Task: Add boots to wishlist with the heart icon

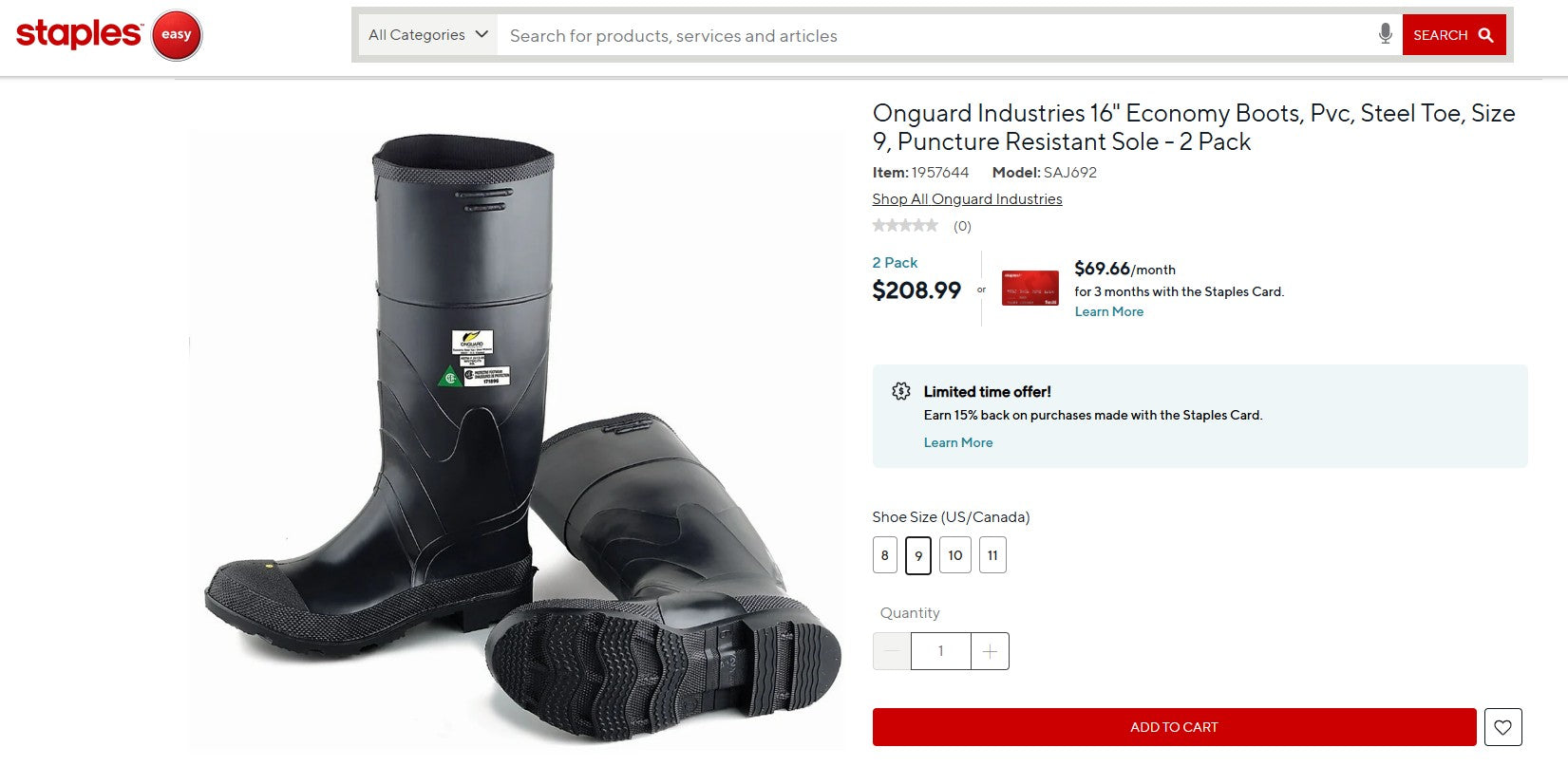Action: coord(1502,727)
